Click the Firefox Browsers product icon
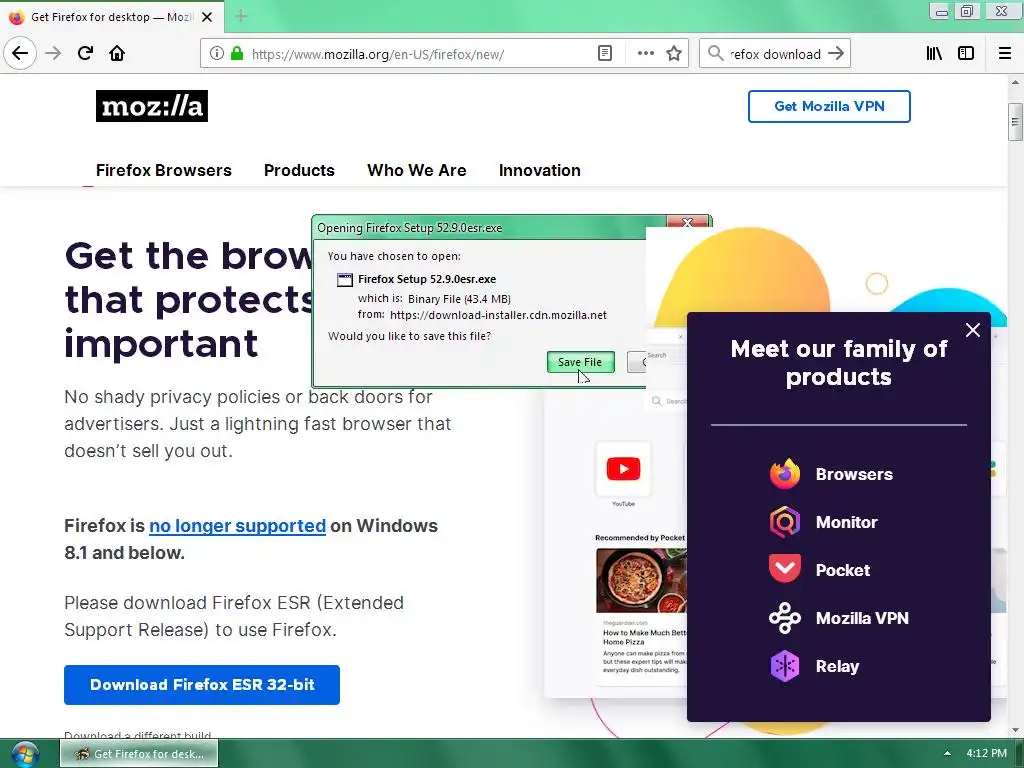This screenshot has width=1024, height=768. [x=784, y=474]
